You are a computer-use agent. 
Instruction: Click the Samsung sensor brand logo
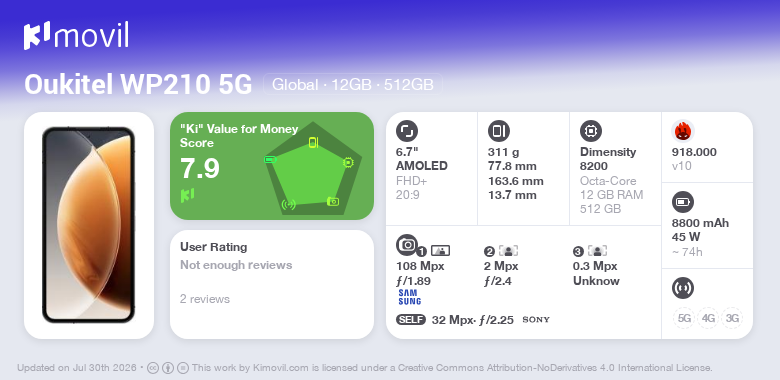click(x=410, y=297)
